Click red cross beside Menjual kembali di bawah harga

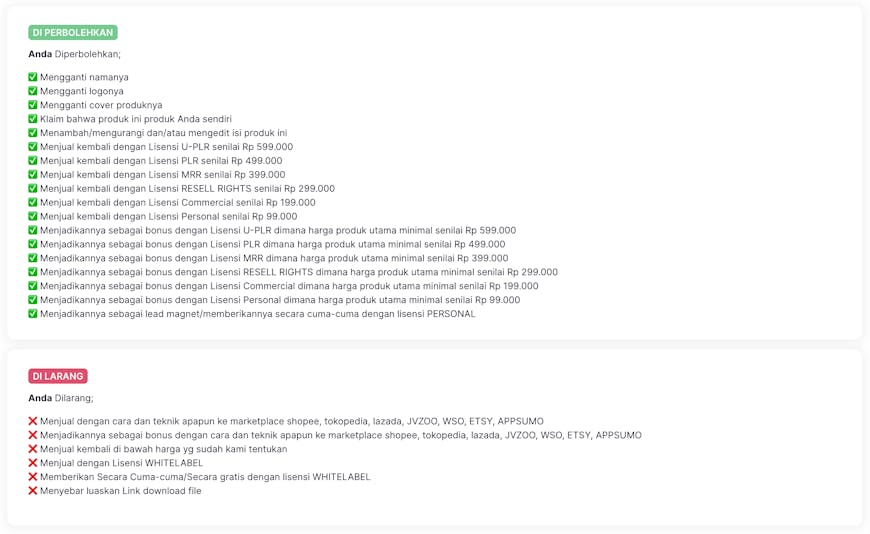[33, 449]
